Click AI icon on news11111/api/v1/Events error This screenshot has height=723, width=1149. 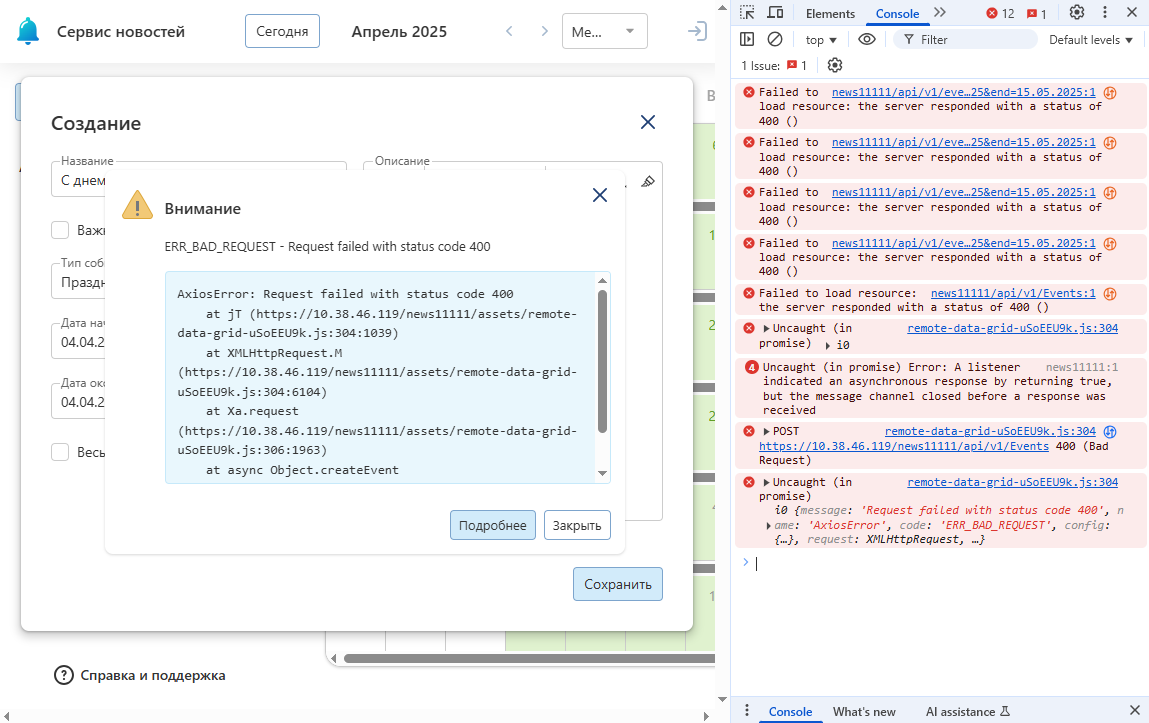(x=1110, y=293)
